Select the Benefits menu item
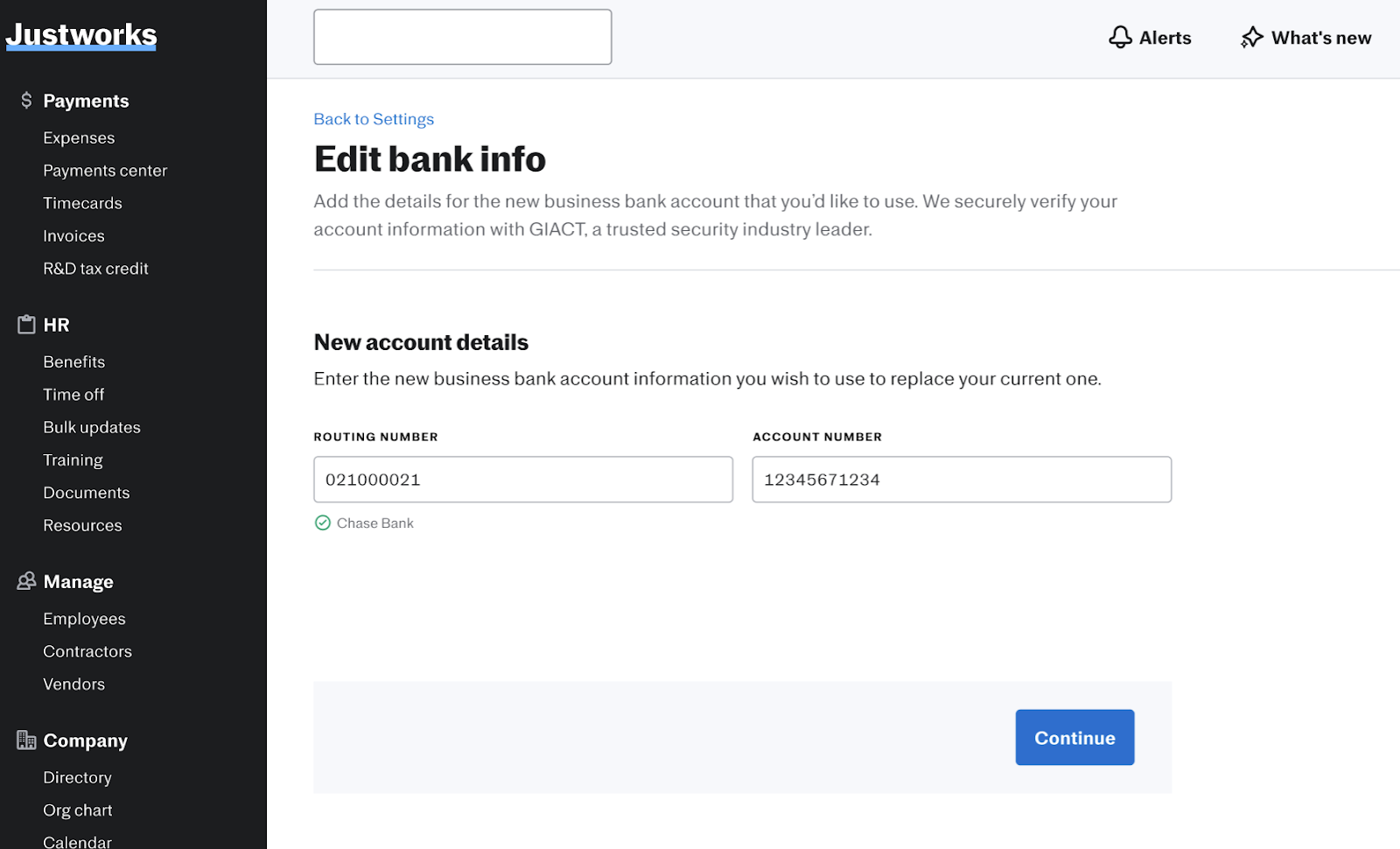This screenshot has width=1400, height=849. point(74,361)
